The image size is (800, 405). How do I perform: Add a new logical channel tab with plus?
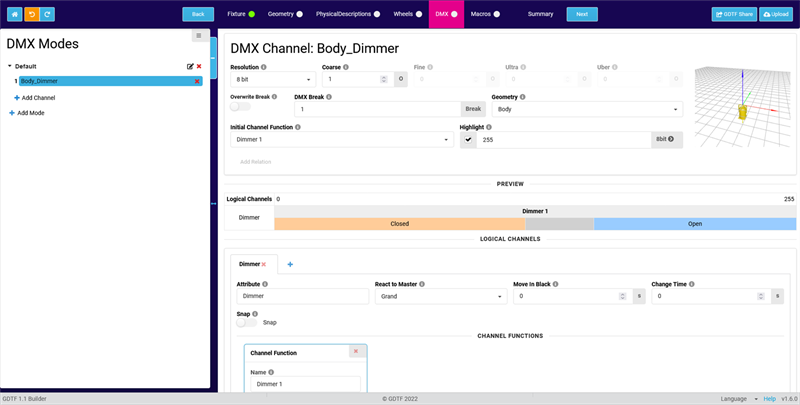(291, 264)
